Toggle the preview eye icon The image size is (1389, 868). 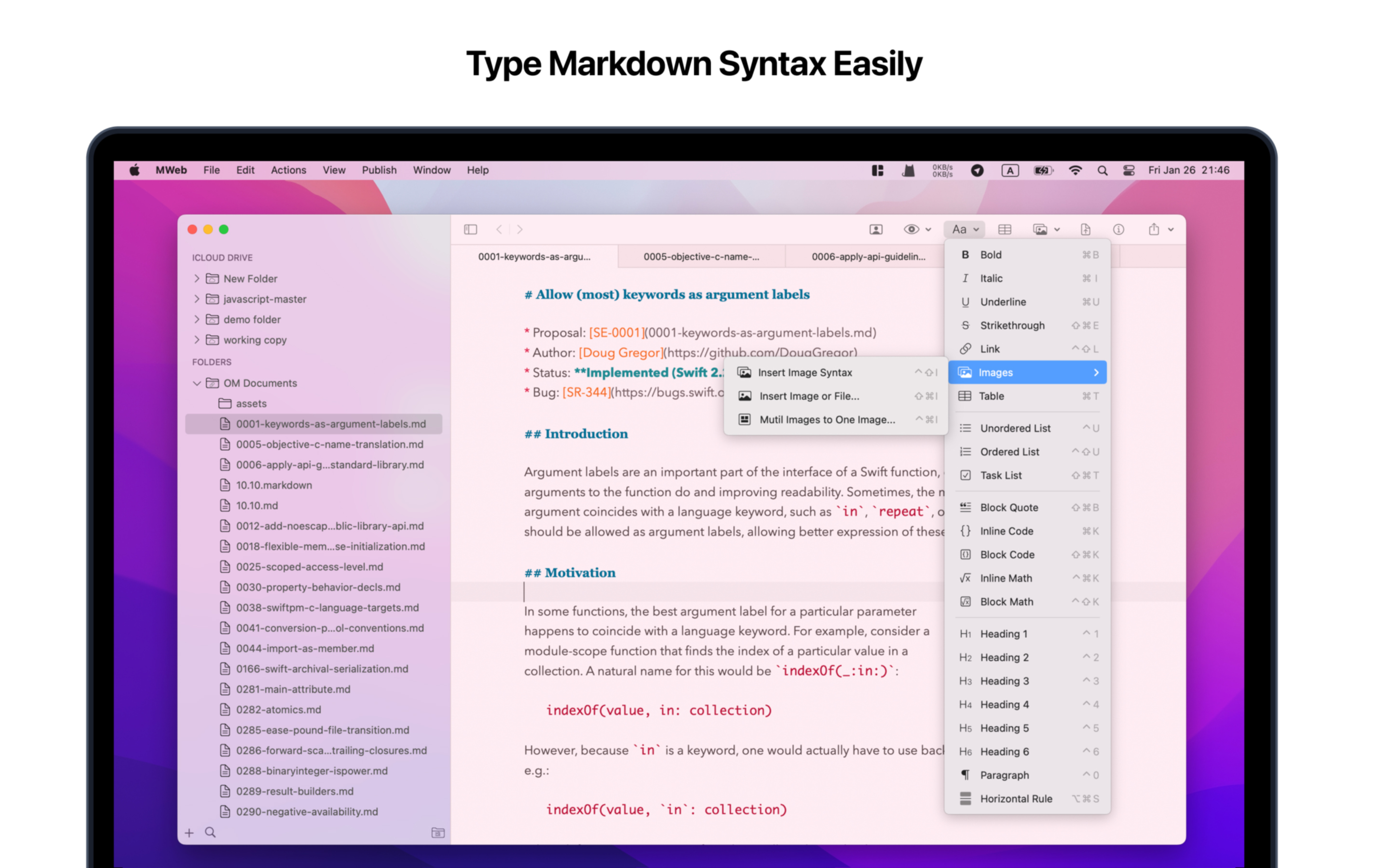(911, 229)
